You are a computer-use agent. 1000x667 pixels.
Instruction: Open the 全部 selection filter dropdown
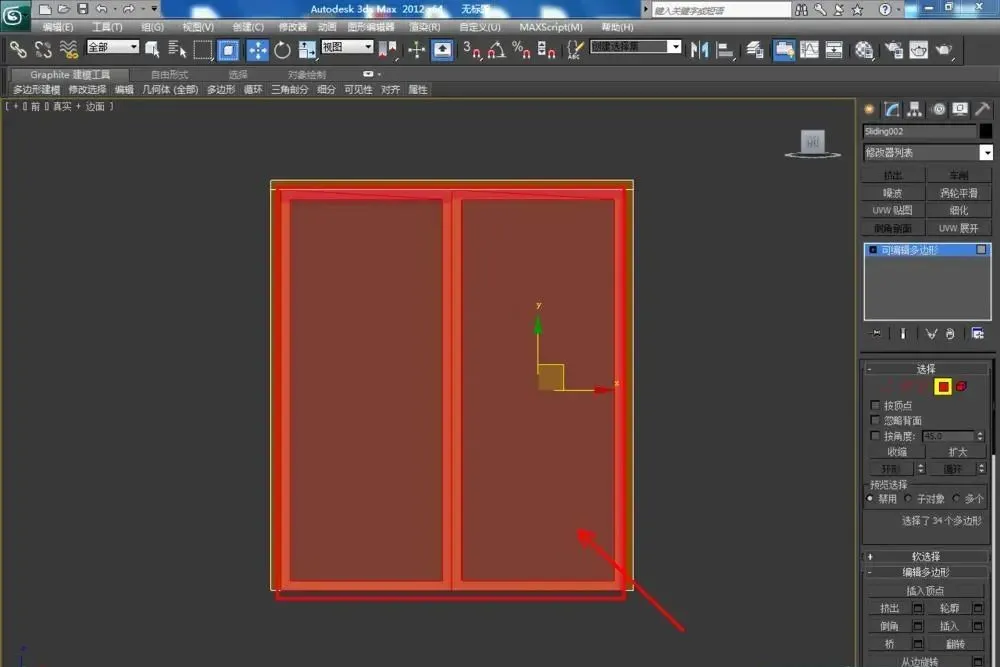[113, 47]
